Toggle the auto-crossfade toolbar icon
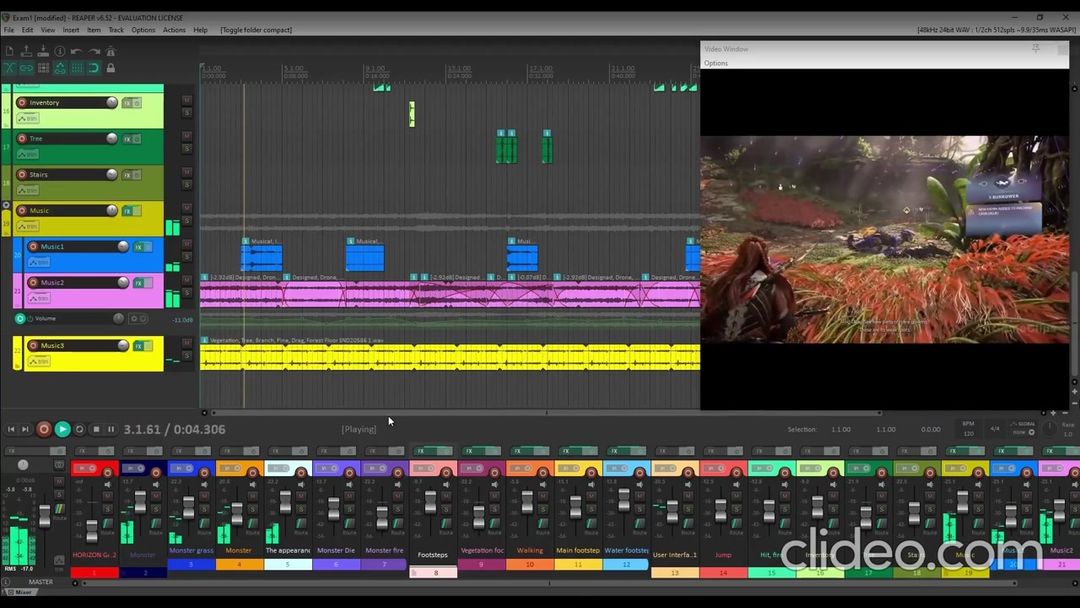 [10, 68]
